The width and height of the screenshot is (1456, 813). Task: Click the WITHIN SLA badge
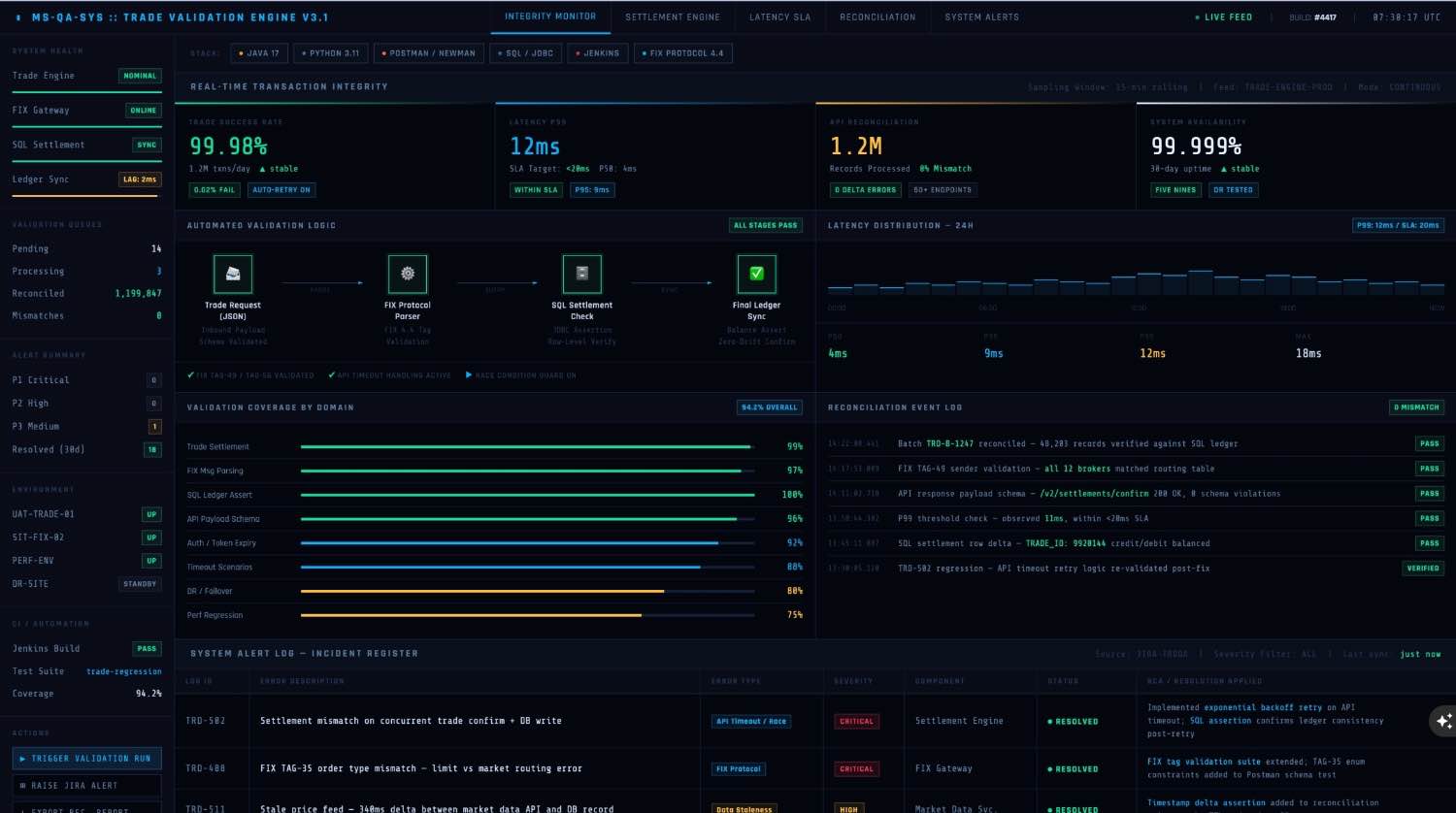(536, 190)
